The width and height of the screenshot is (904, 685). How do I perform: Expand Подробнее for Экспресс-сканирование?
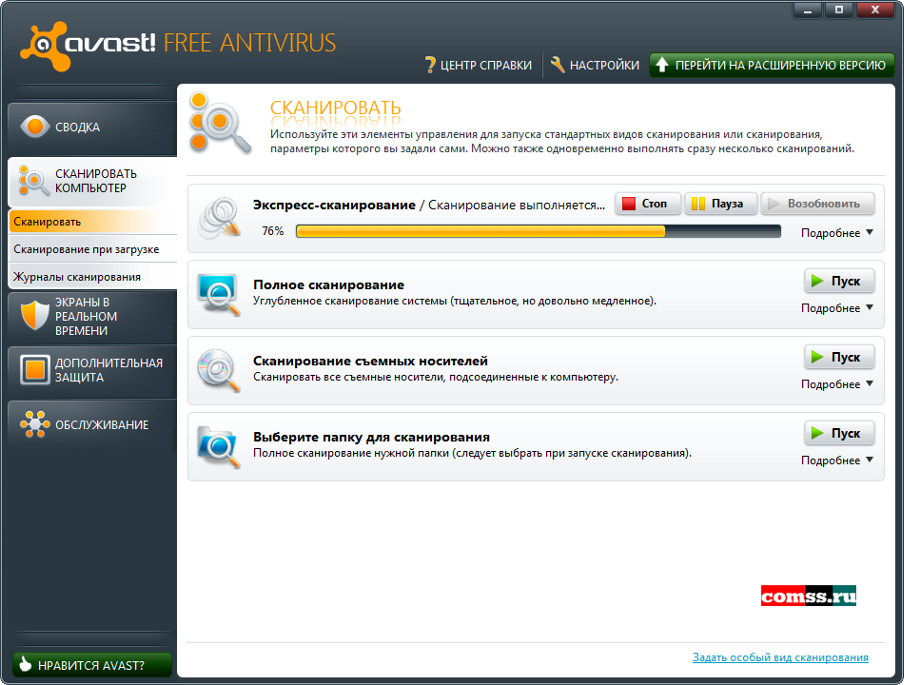(837, 233)
